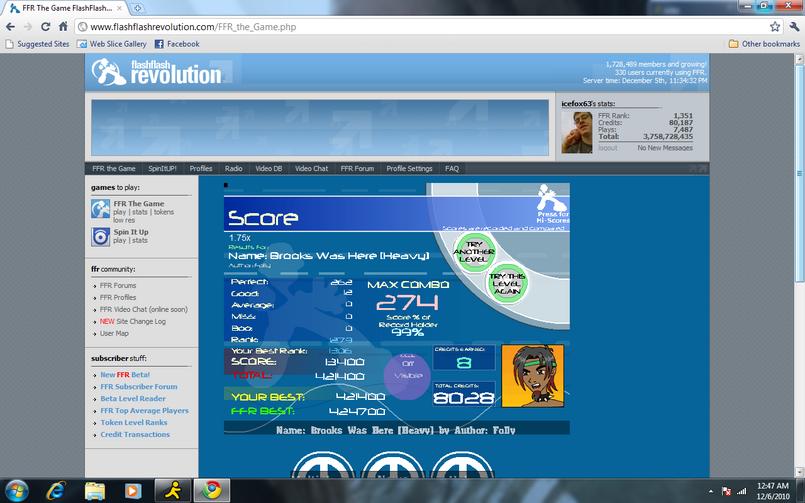Click the address bar URL
The image size is (805, 503).
pyautogui.click(x=193, y=27)
